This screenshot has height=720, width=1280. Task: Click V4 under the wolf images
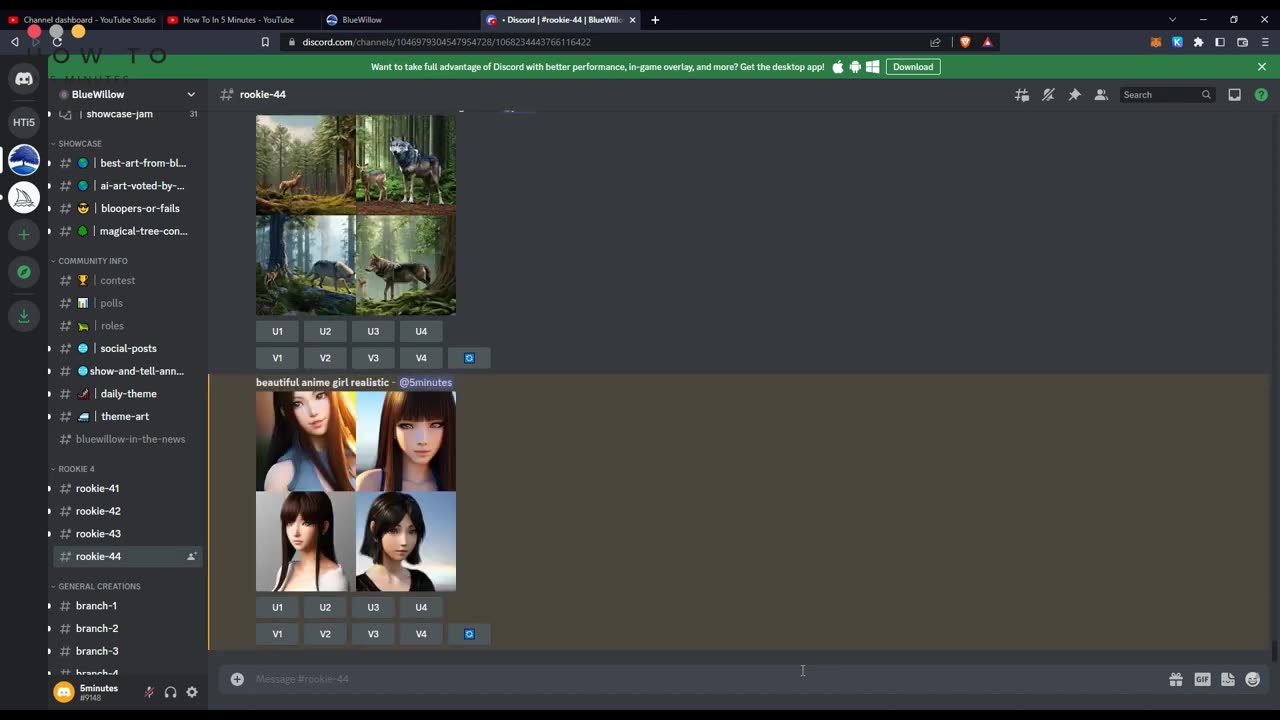(x=421, y=358)
